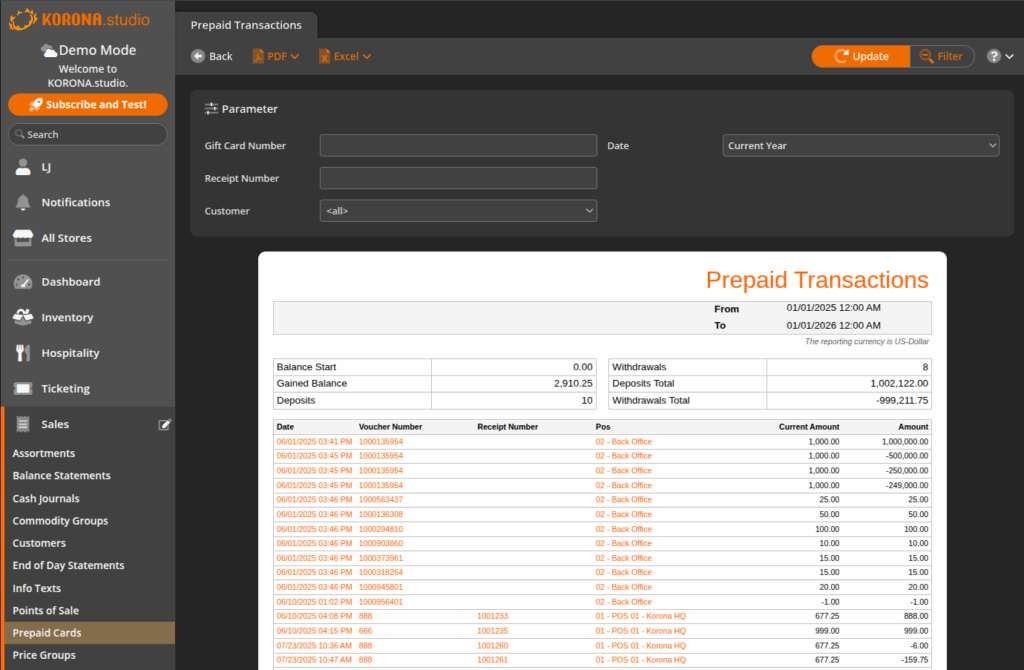
Task: Open Price Groups menu item
Action: pyautogui.click(x=44, y=655)
